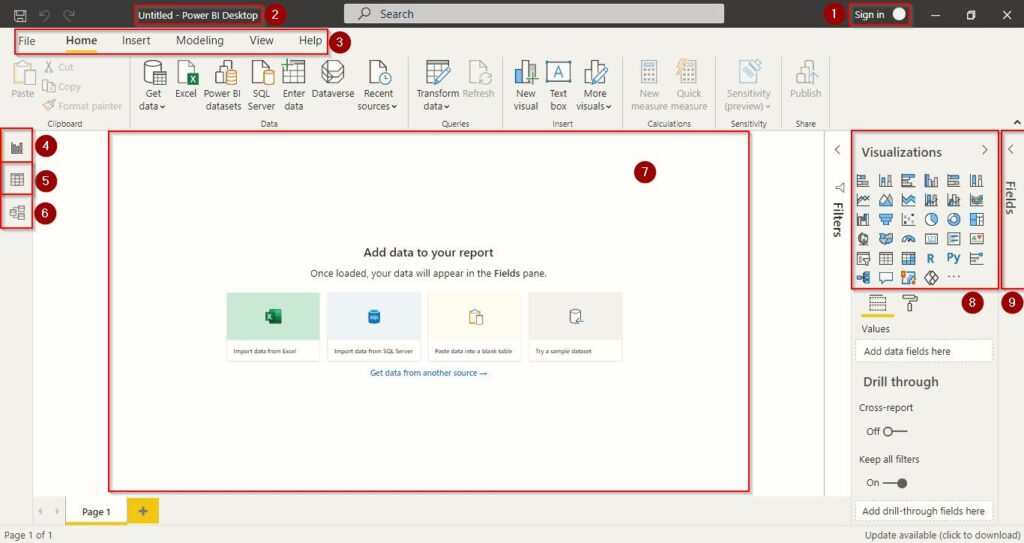
Task: Expand the Filters pane chevron
Action: coord(837,150)
